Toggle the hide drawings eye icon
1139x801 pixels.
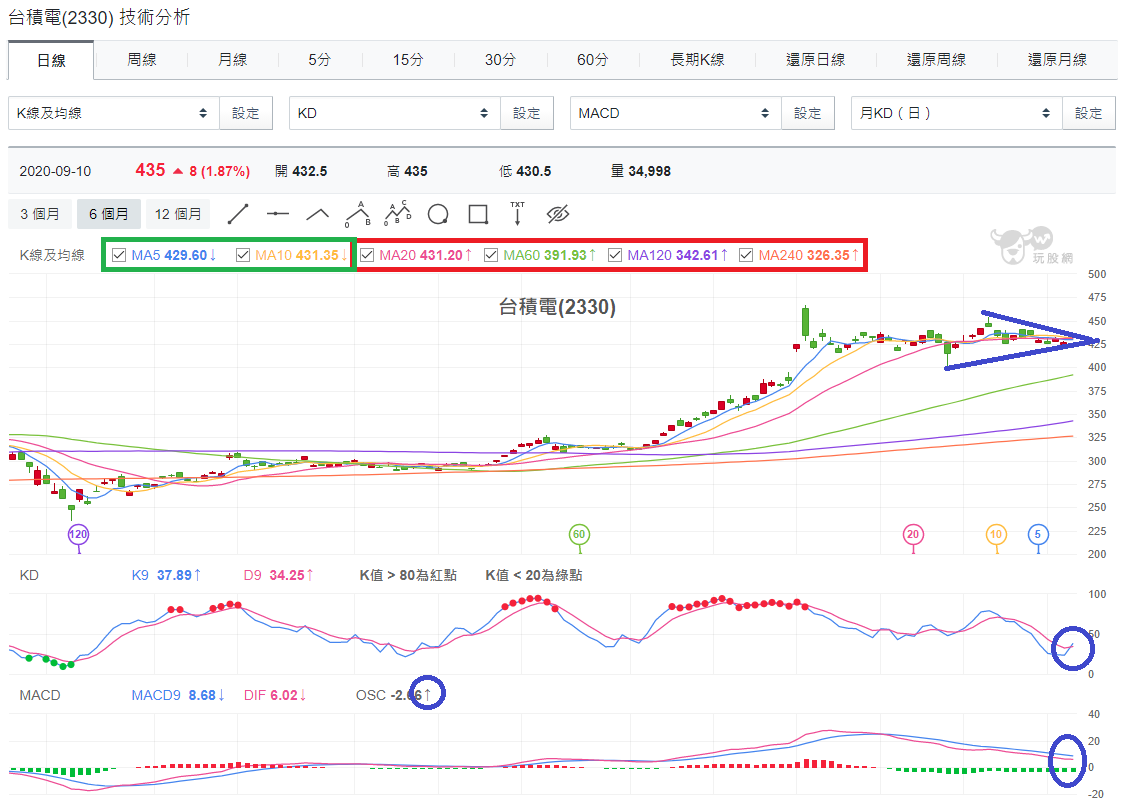[557, 214]
